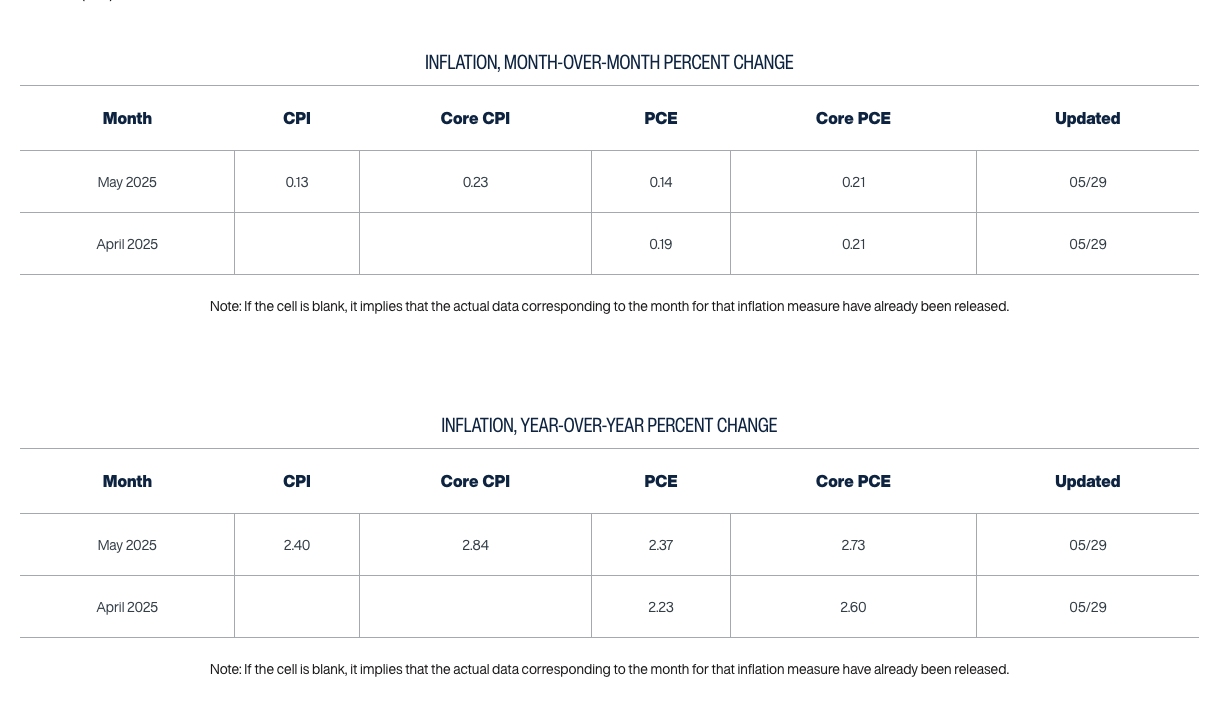The width and height of the screenshot is (1217, 703).
Task: Click the Updated header in year-over-year table
Action: tap(1087, 481)
